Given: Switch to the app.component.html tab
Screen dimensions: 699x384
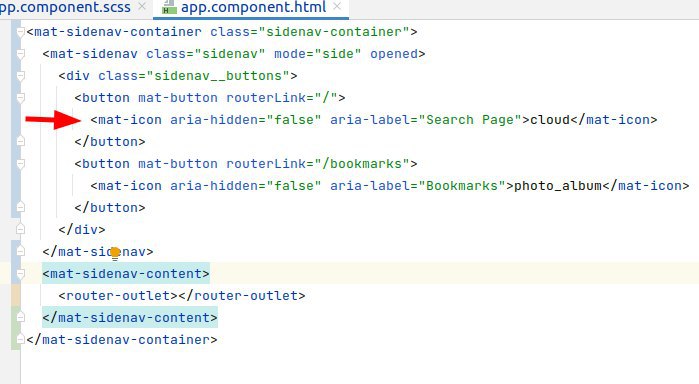Looking at the screenshot, I should click(x=251, y=8).
